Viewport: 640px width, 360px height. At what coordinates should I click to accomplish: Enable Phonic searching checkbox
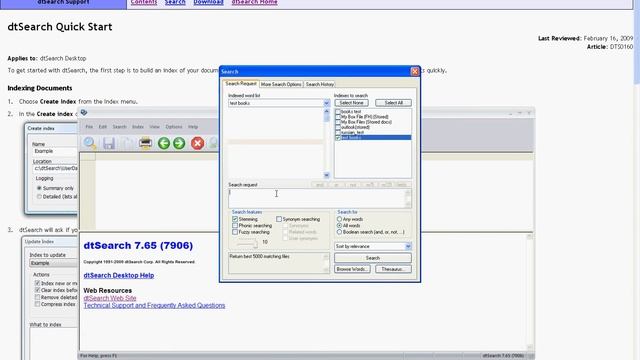235,225
